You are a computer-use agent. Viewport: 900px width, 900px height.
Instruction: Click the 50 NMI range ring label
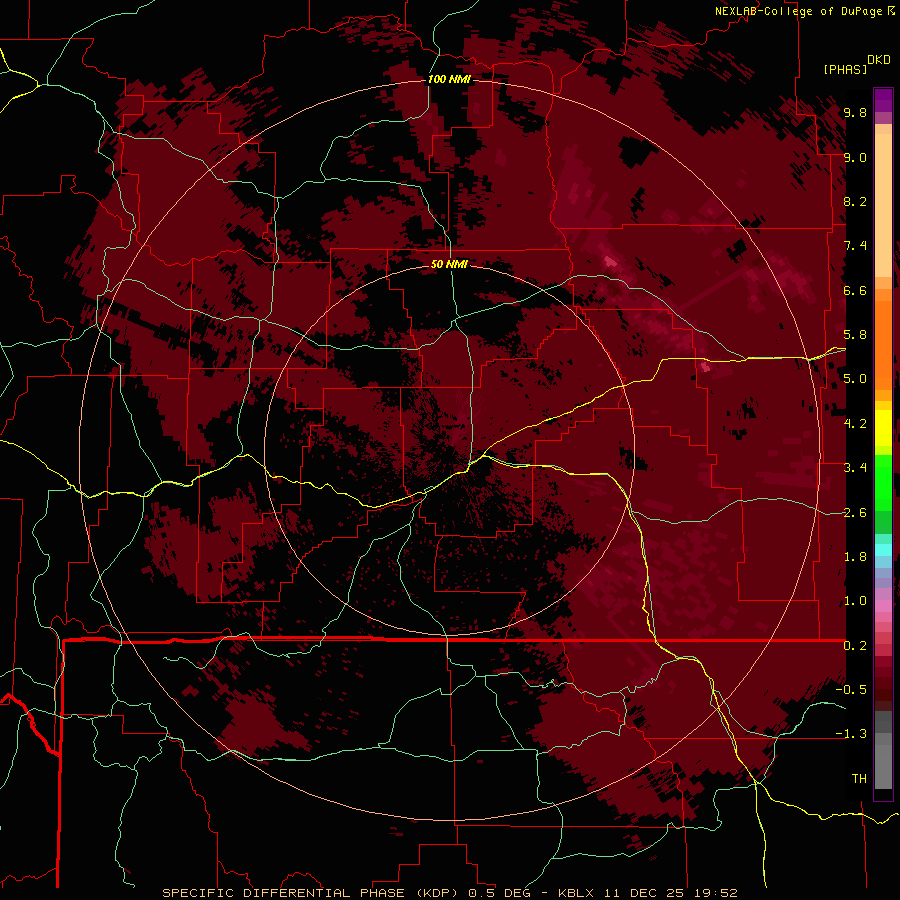pyautogui.click(x=449, y=264)
